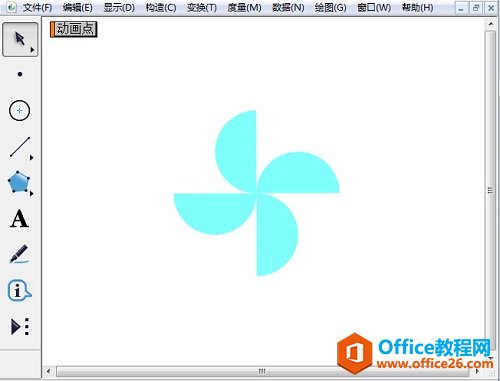Select the Text tool

[x=19, y=219]
